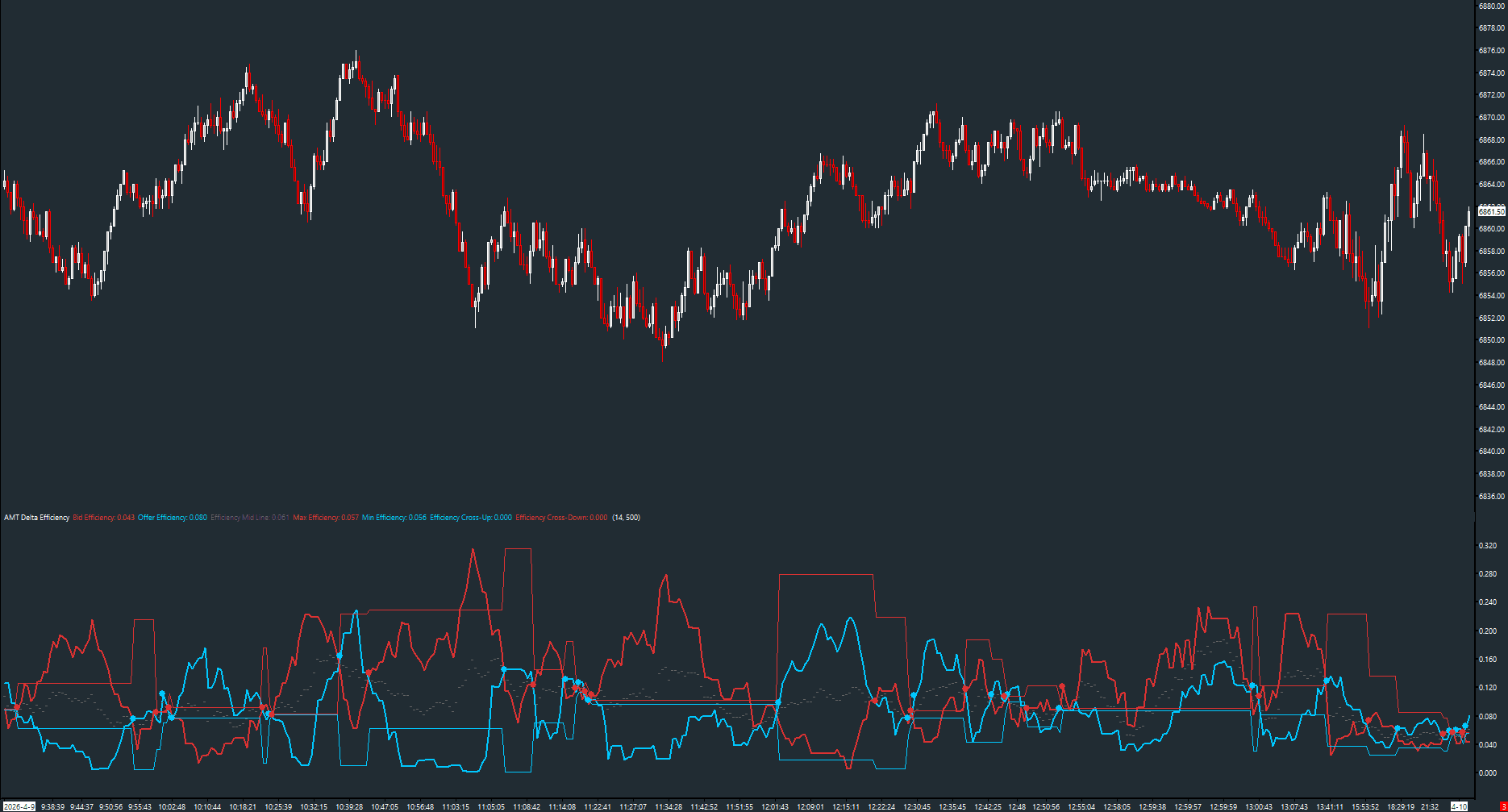Select the Offer Efficiency readout label
The width and height of the screenshot is (1508, 812).
click(172, 518)
